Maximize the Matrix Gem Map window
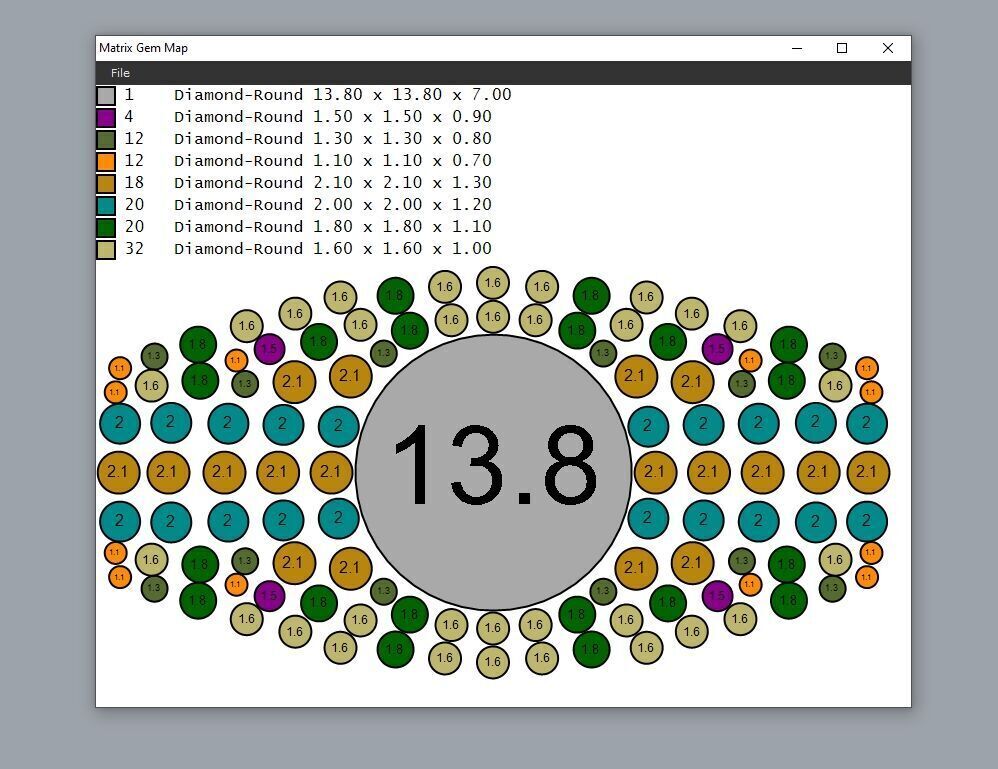The width and height of the screenshot is (998, 769). (x=842, y=48)
